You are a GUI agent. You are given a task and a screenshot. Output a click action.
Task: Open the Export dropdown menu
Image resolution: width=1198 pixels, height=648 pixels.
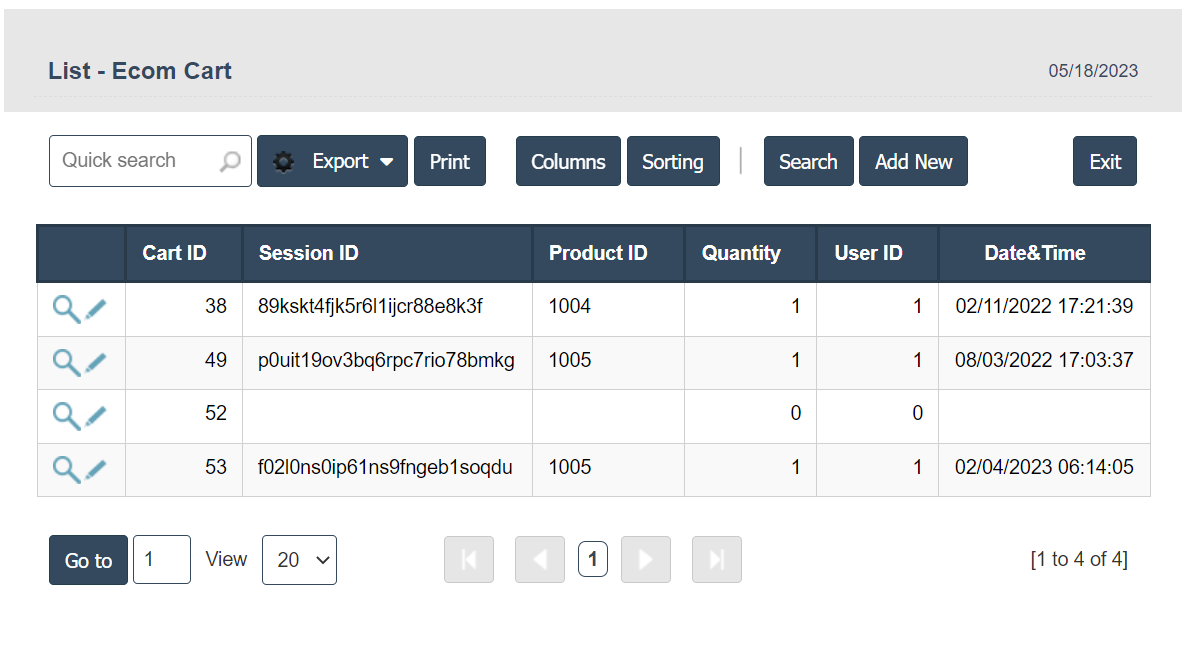click(x=332, y=161)
